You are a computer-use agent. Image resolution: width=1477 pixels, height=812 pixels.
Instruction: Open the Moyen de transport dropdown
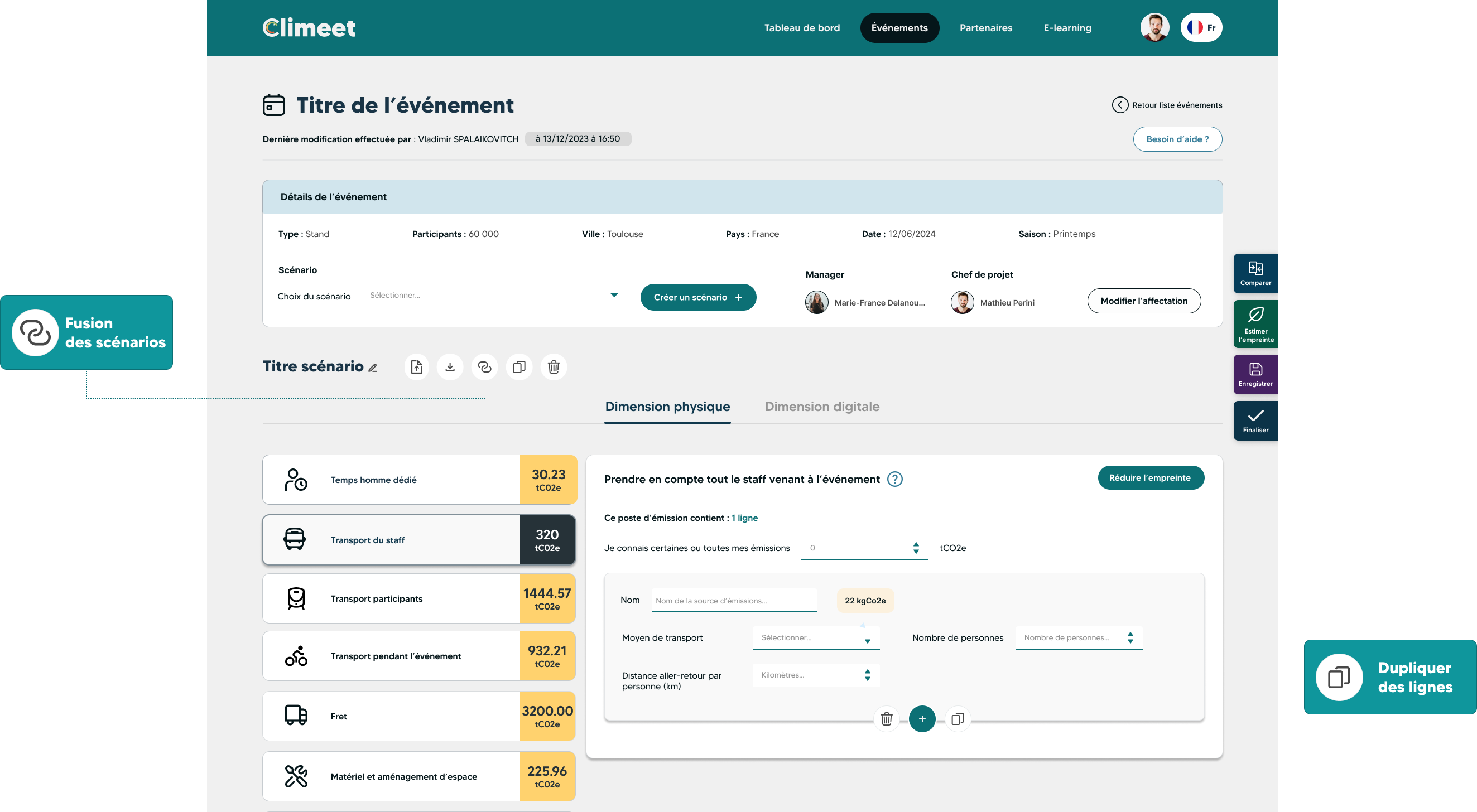pyautogui.click(x=816, y=638)
